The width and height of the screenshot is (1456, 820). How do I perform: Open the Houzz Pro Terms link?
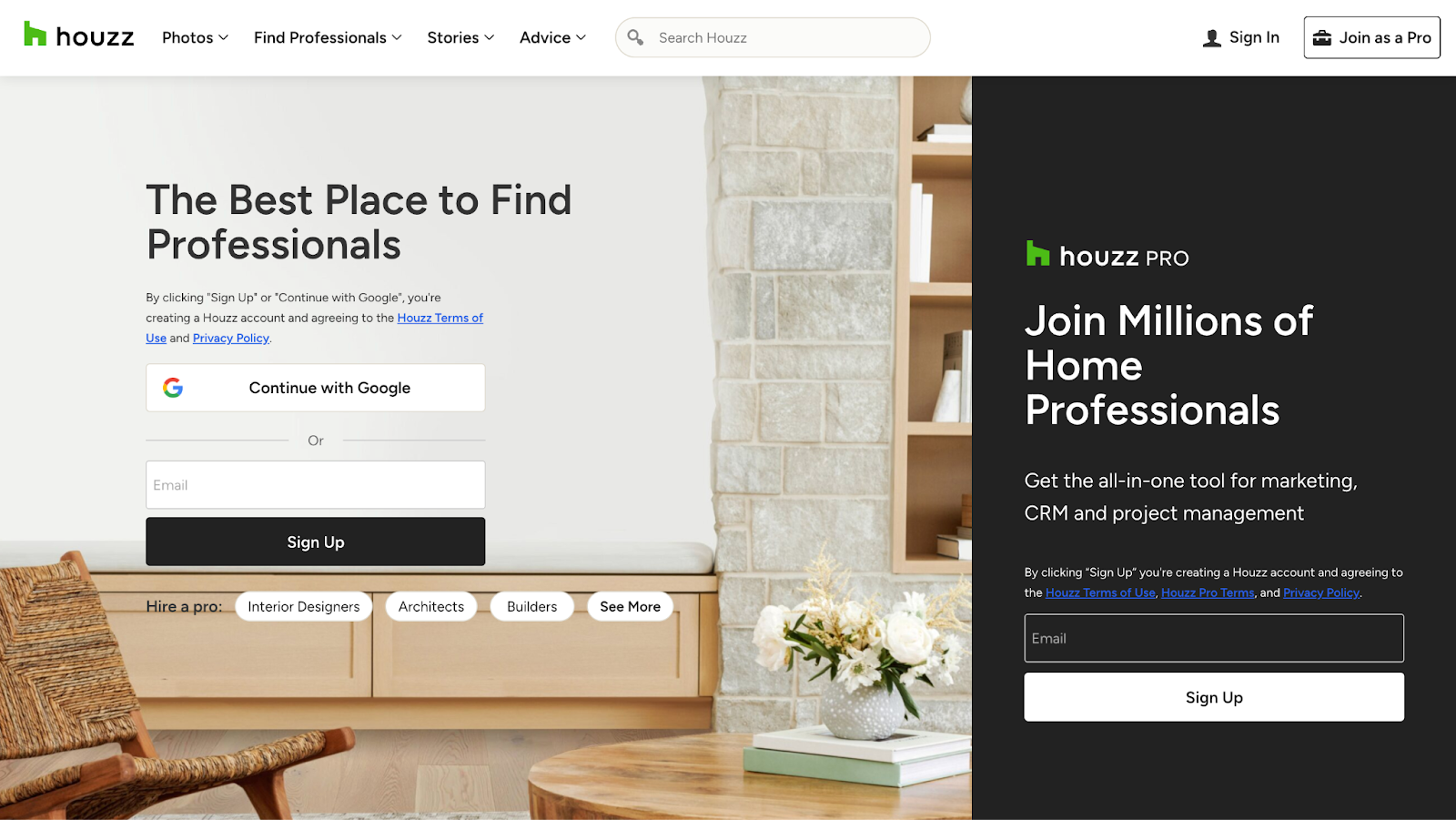(1208, 592)
